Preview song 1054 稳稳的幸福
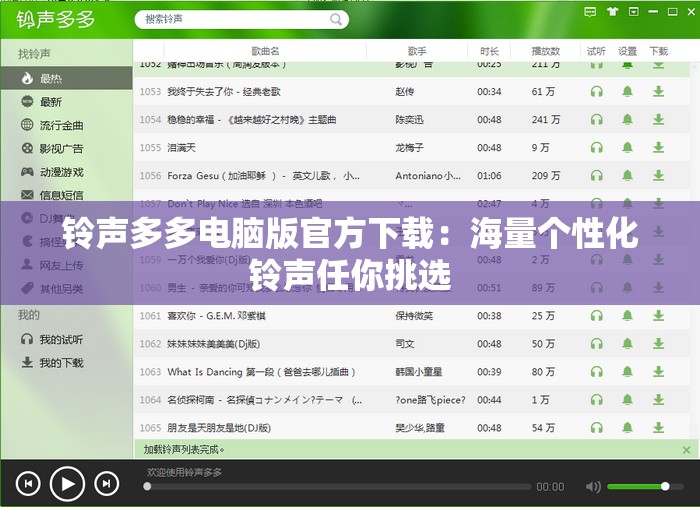The width and height of the screenshot is (700, 507). pyautogui.click(x=596, y=120)
